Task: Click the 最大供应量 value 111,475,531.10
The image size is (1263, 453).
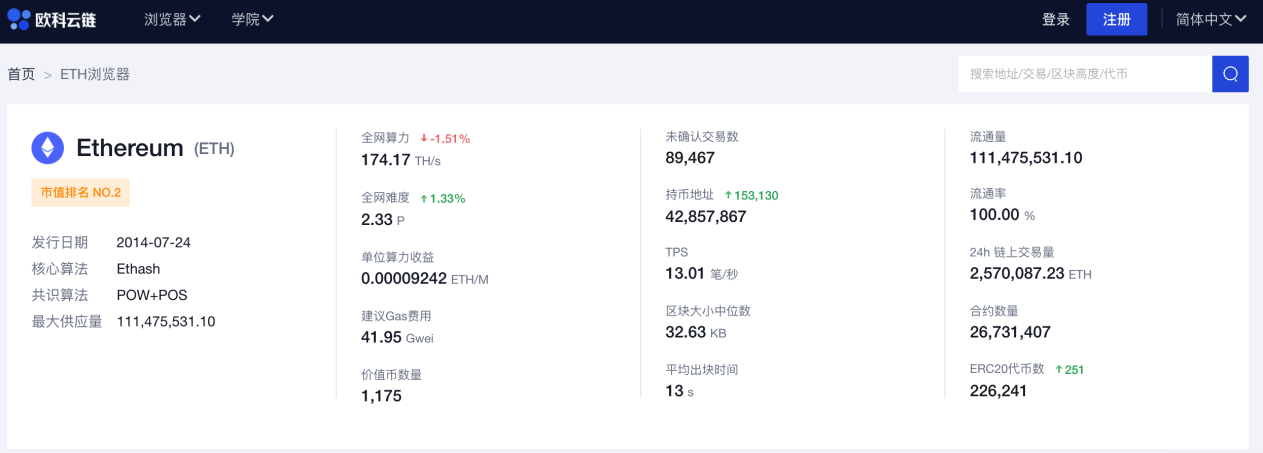Action: (x=166, y=322)
